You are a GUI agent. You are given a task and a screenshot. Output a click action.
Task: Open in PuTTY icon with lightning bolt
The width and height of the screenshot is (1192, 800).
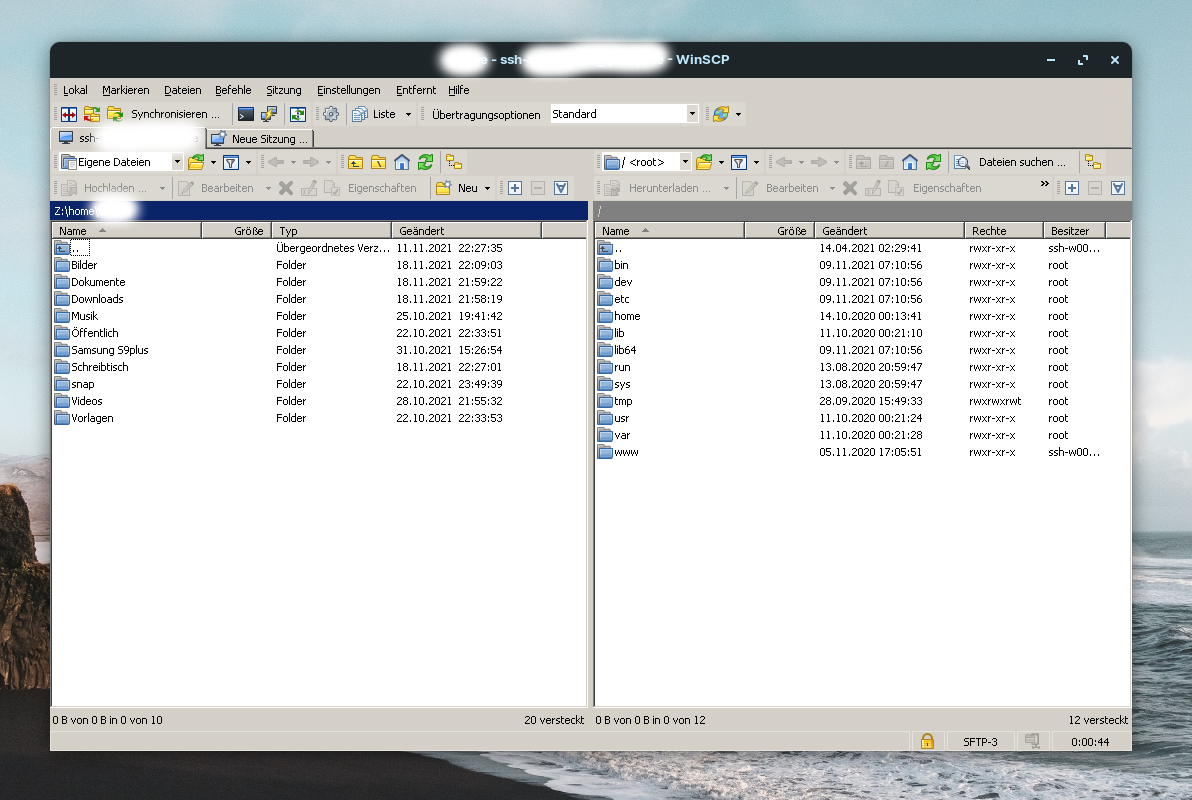tap(269, 114)
